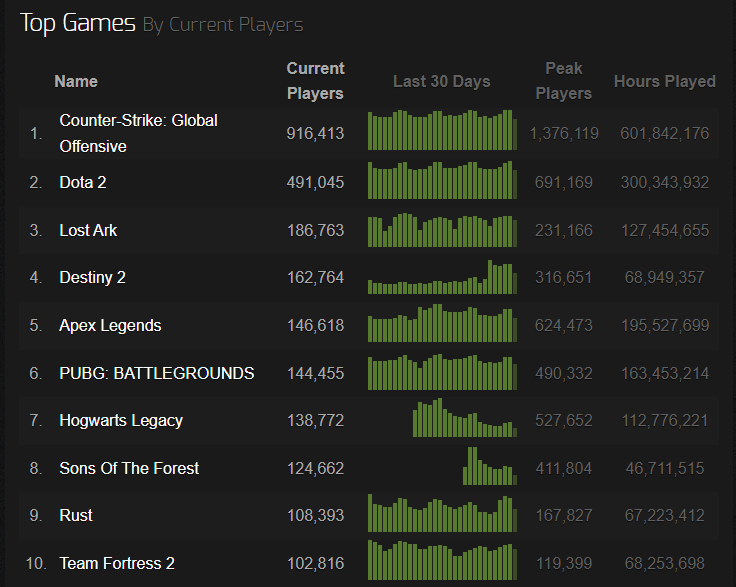Screen dimensions: 736x587
Task: Click the Hours Played column header
Action: point(665,81)
